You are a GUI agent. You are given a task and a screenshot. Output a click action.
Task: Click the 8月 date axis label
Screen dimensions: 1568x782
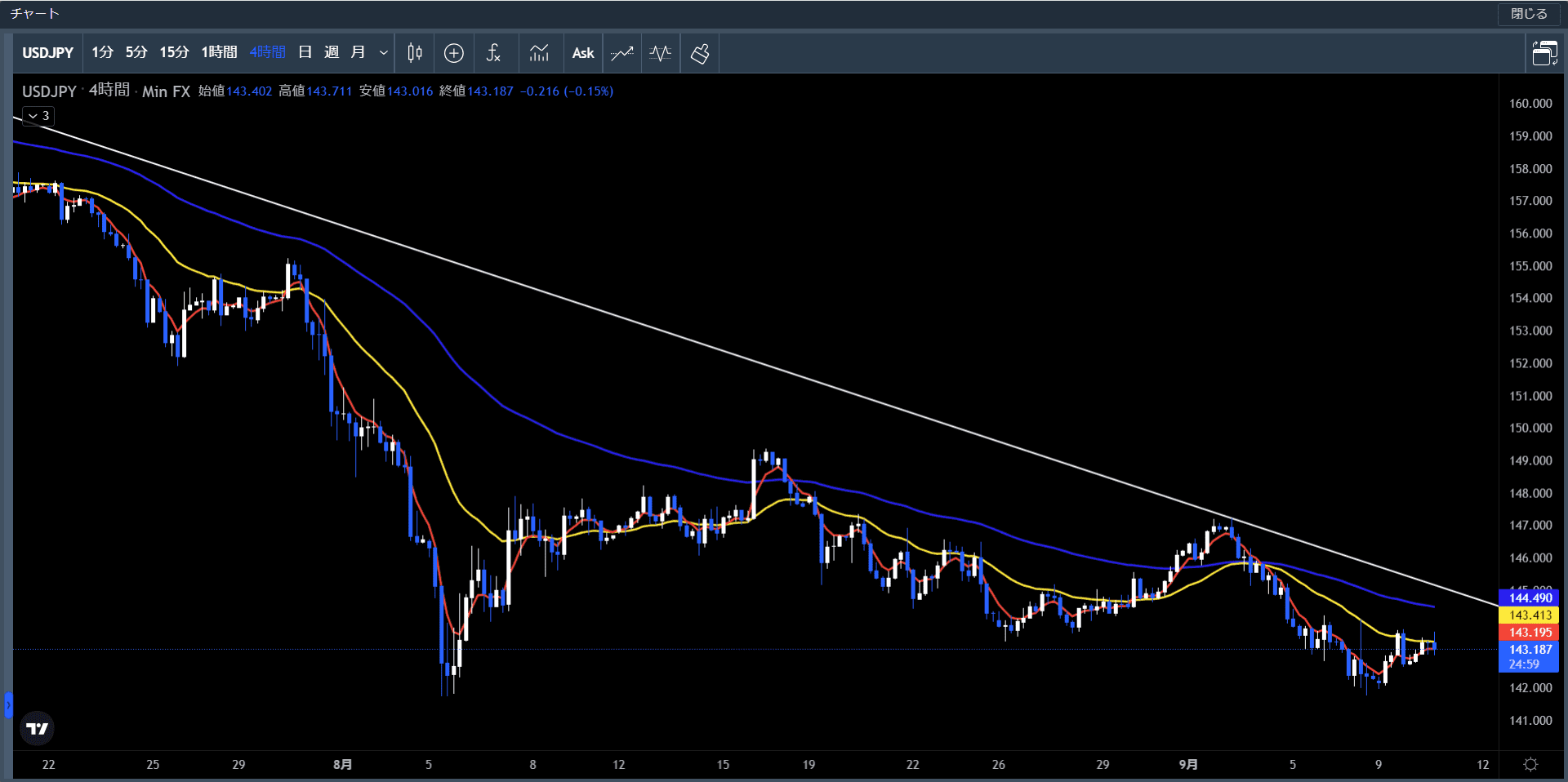click(343, 765)
